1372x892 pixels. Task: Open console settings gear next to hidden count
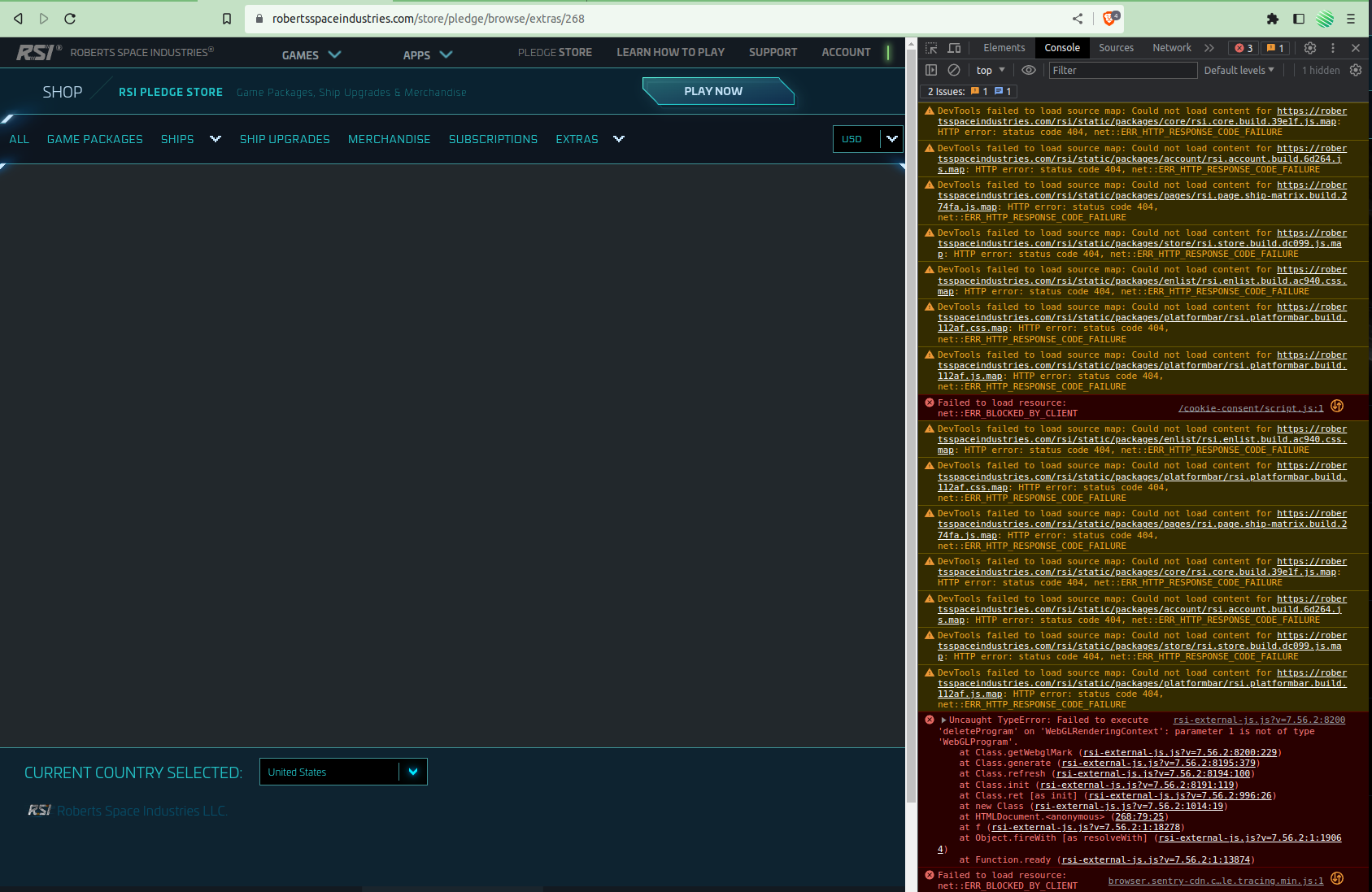tap(1356, 70)
